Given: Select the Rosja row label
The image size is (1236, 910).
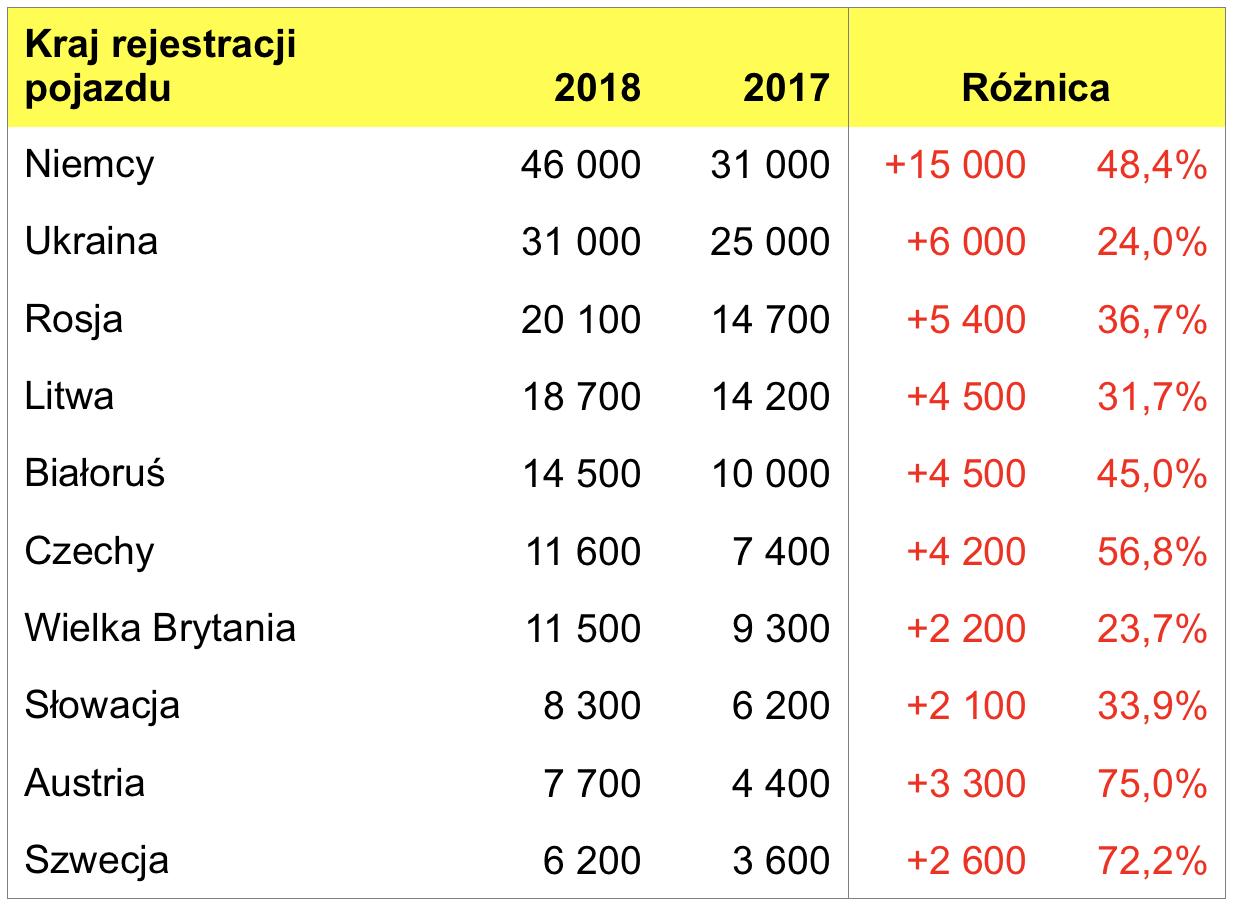Looking at the screenshot, I should 74,319.
